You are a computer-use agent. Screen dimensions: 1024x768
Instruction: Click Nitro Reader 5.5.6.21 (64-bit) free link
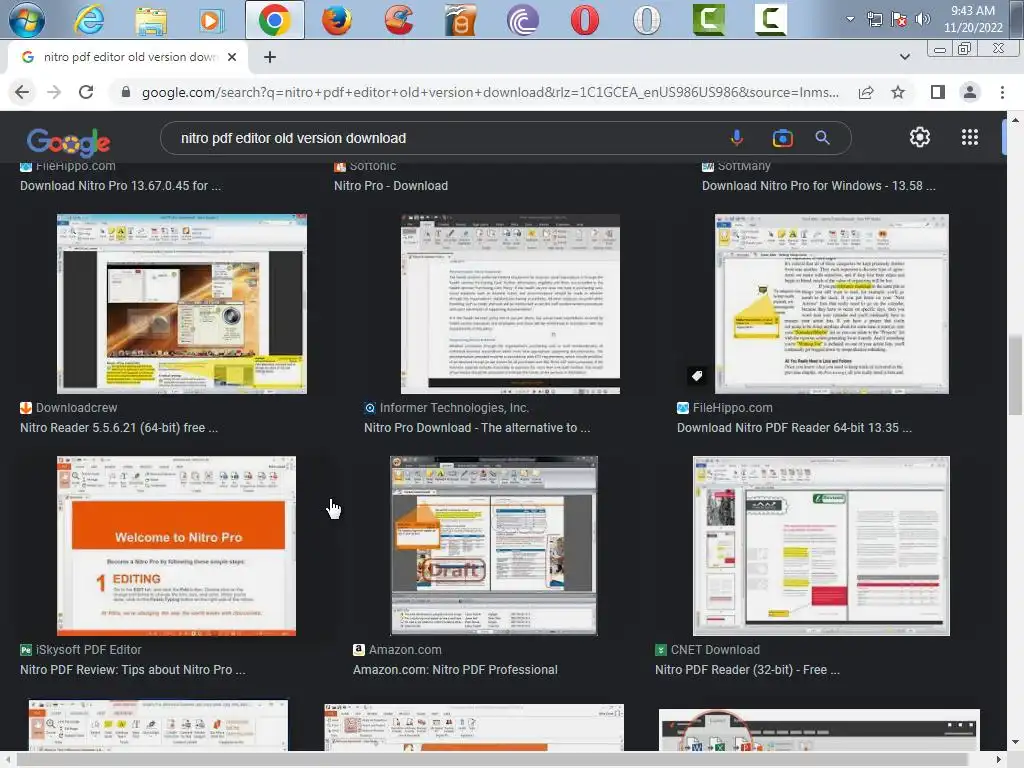[119, 428]
